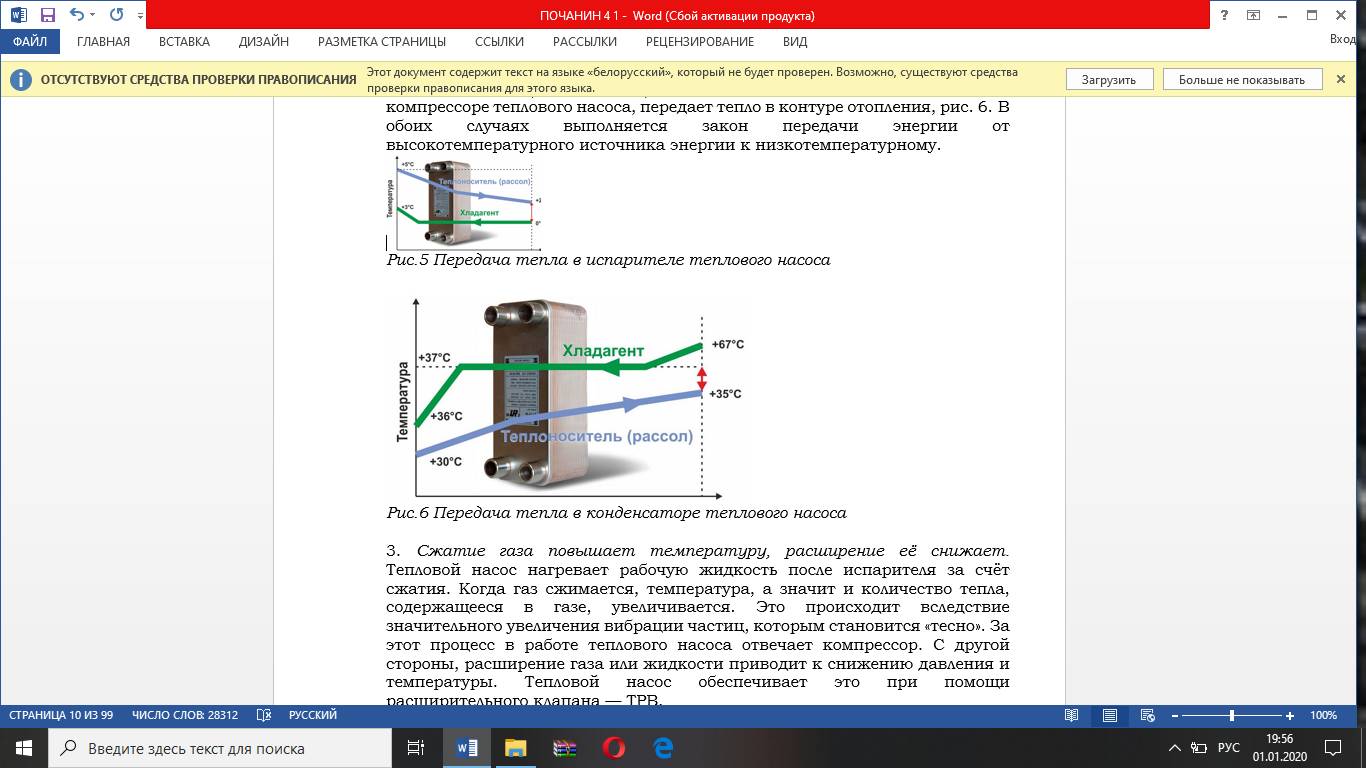Click the Загрузить button
Screen dimensions: 1366x768
[x=1108, y=80]
